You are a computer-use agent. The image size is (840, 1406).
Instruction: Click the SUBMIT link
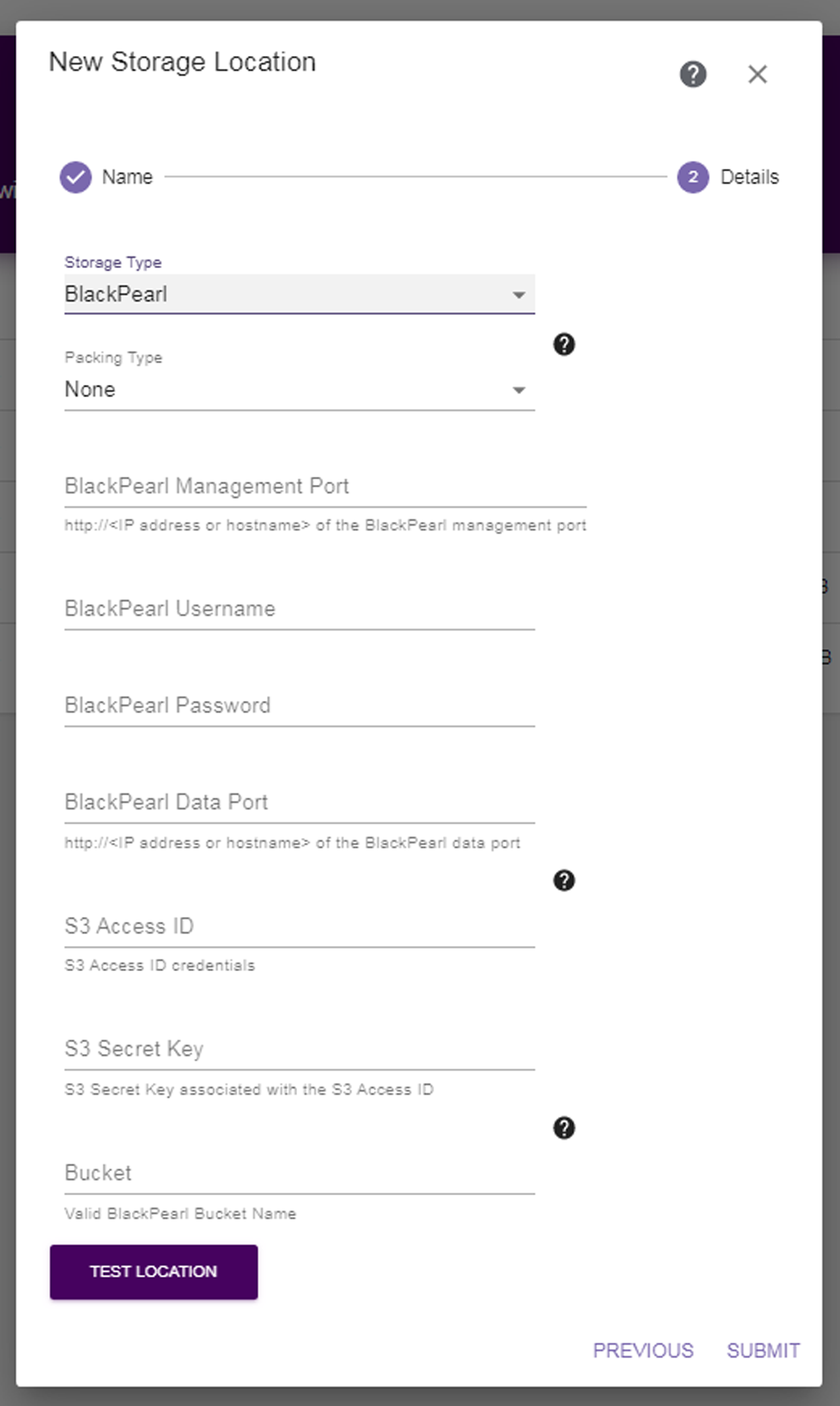click(x=764, y=1349)
